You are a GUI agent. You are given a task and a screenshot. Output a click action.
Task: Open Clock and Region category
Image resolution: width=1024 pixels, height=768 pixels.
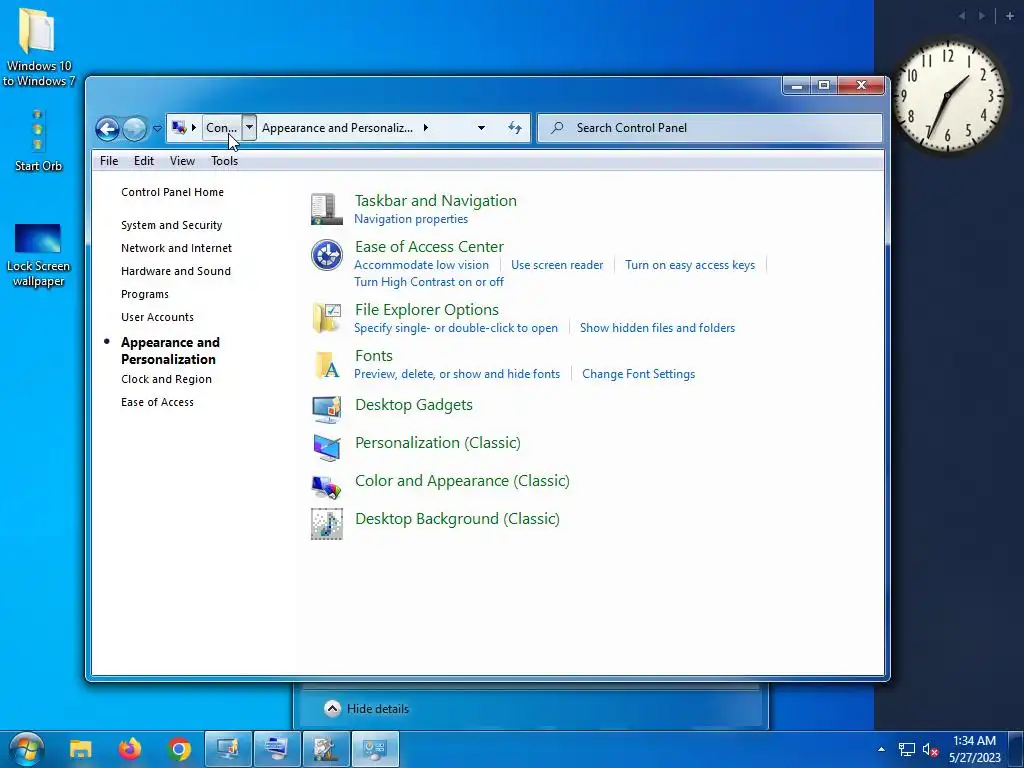tap(166, 379)
